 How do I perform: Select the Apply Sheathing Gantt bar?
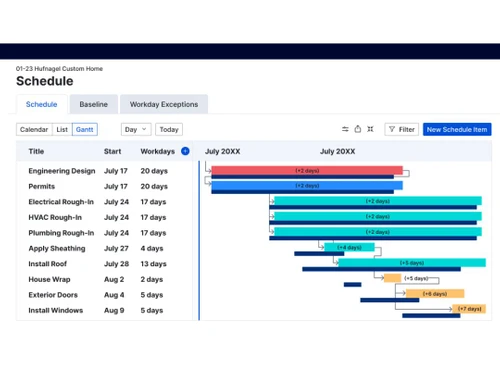(x=349, y=247)
